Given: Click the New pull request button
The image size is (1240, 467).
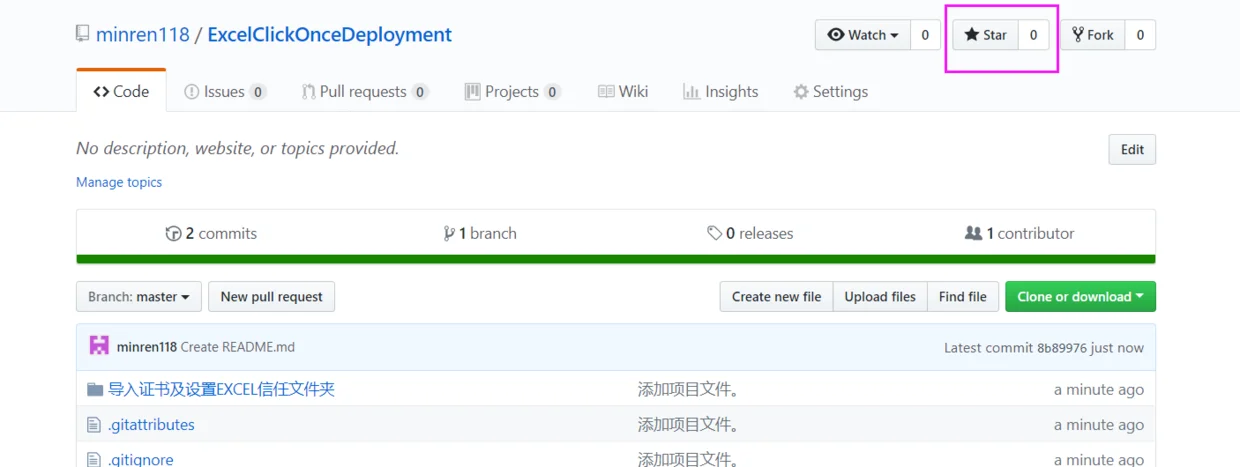Looking at the screenshot, I should pos(271,297).
